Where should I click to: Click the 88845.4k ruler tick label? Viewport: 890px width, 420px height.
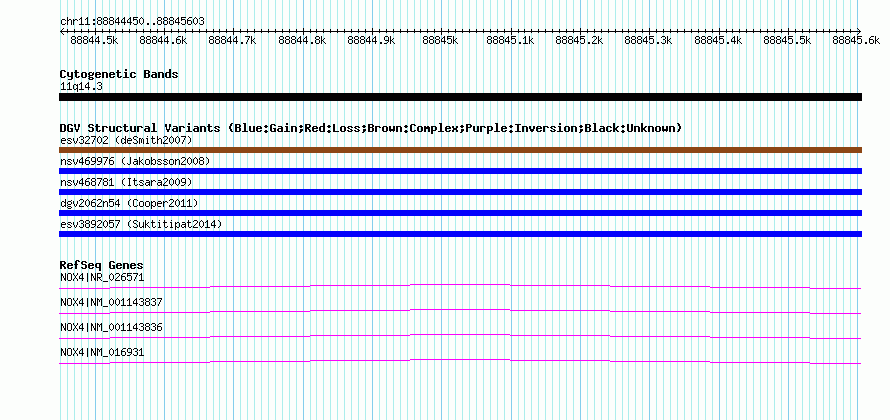(719, 40)
